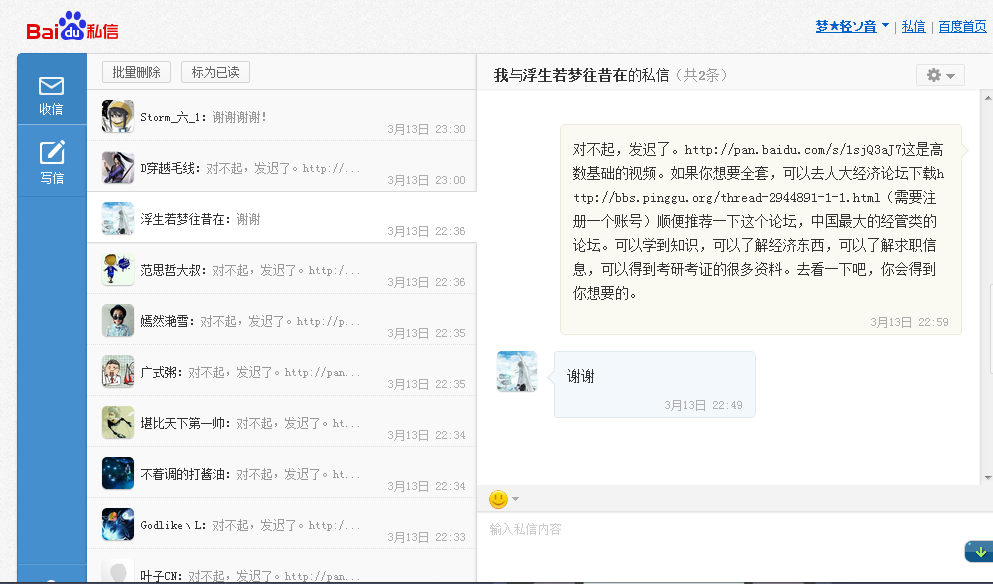
Task: Open the dropdown arrow beside the gear
Action: coord(950,76)
